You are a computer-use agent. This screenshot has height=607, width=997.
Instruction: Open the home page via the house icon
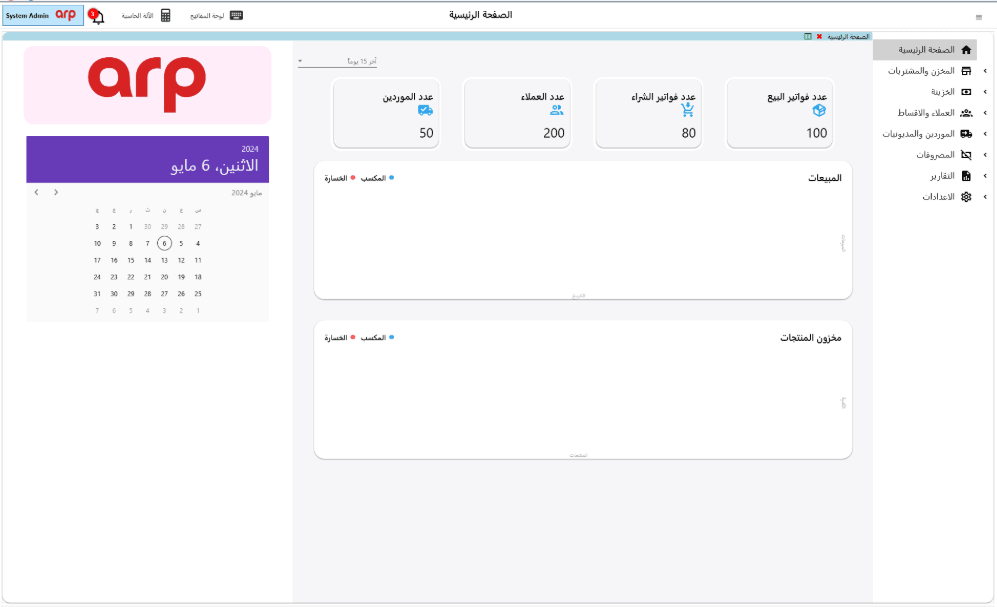[966, 50]
